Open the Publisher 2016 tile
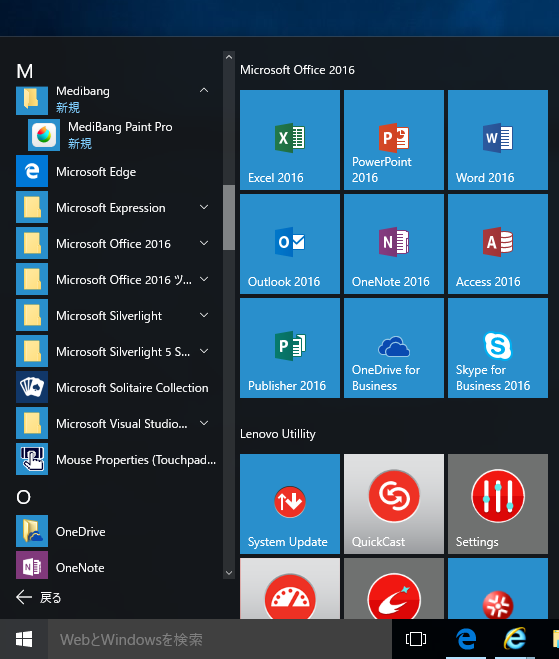Image resolution: width=559 pixels, height=659 pixels. 290,348
